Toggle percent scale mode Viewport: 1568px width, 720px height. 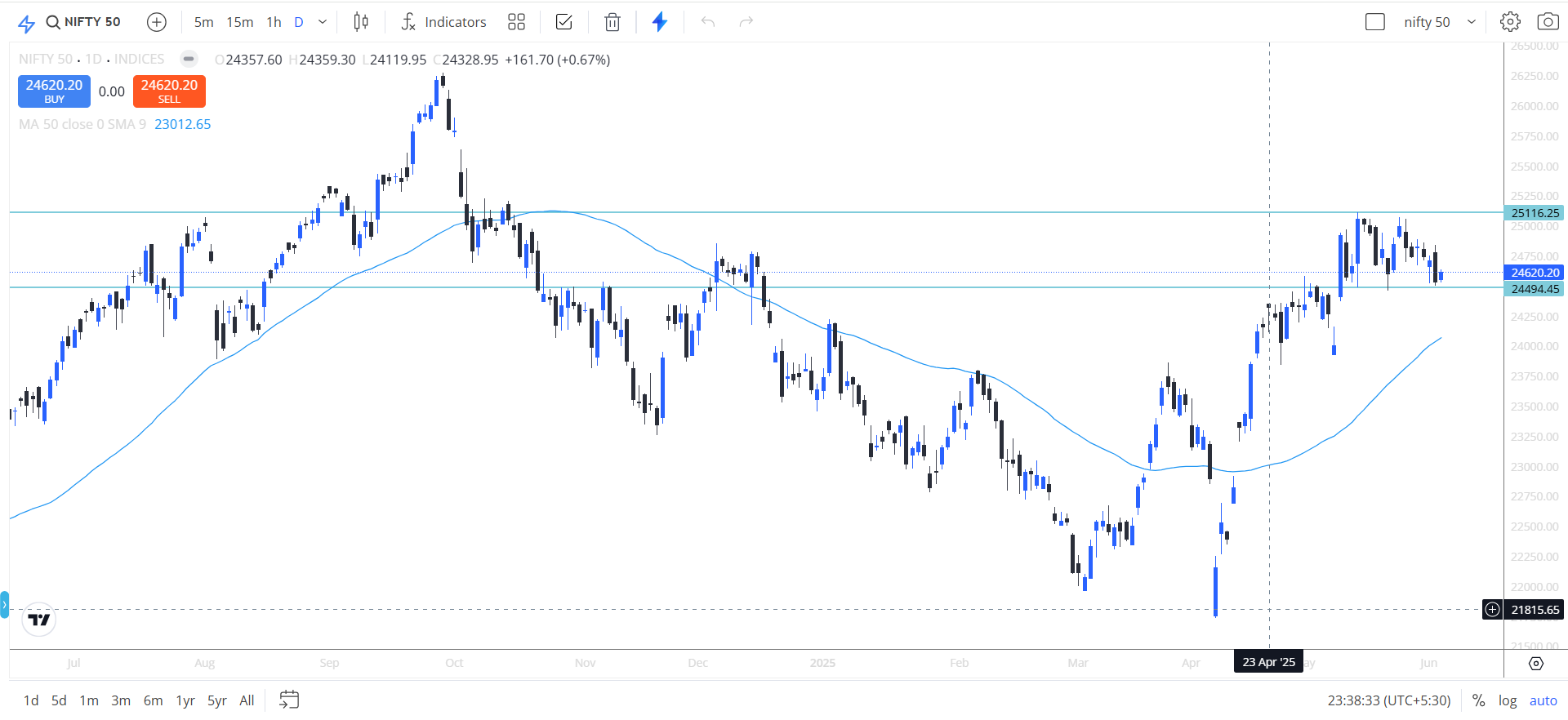point(1479,700)
